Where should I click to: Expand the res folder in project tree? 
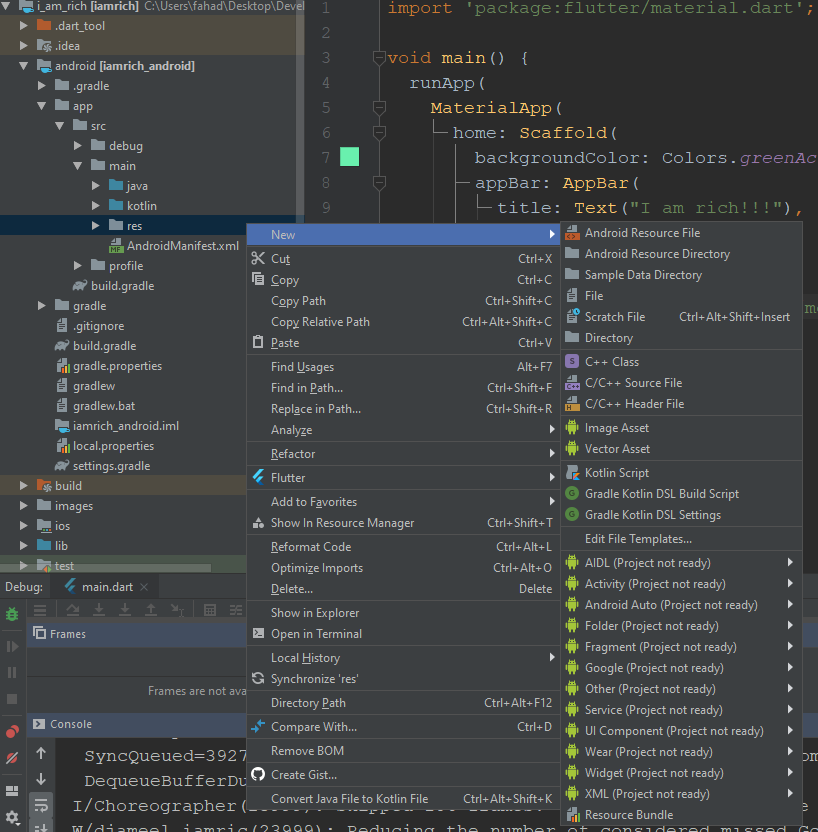pos(96,226)
